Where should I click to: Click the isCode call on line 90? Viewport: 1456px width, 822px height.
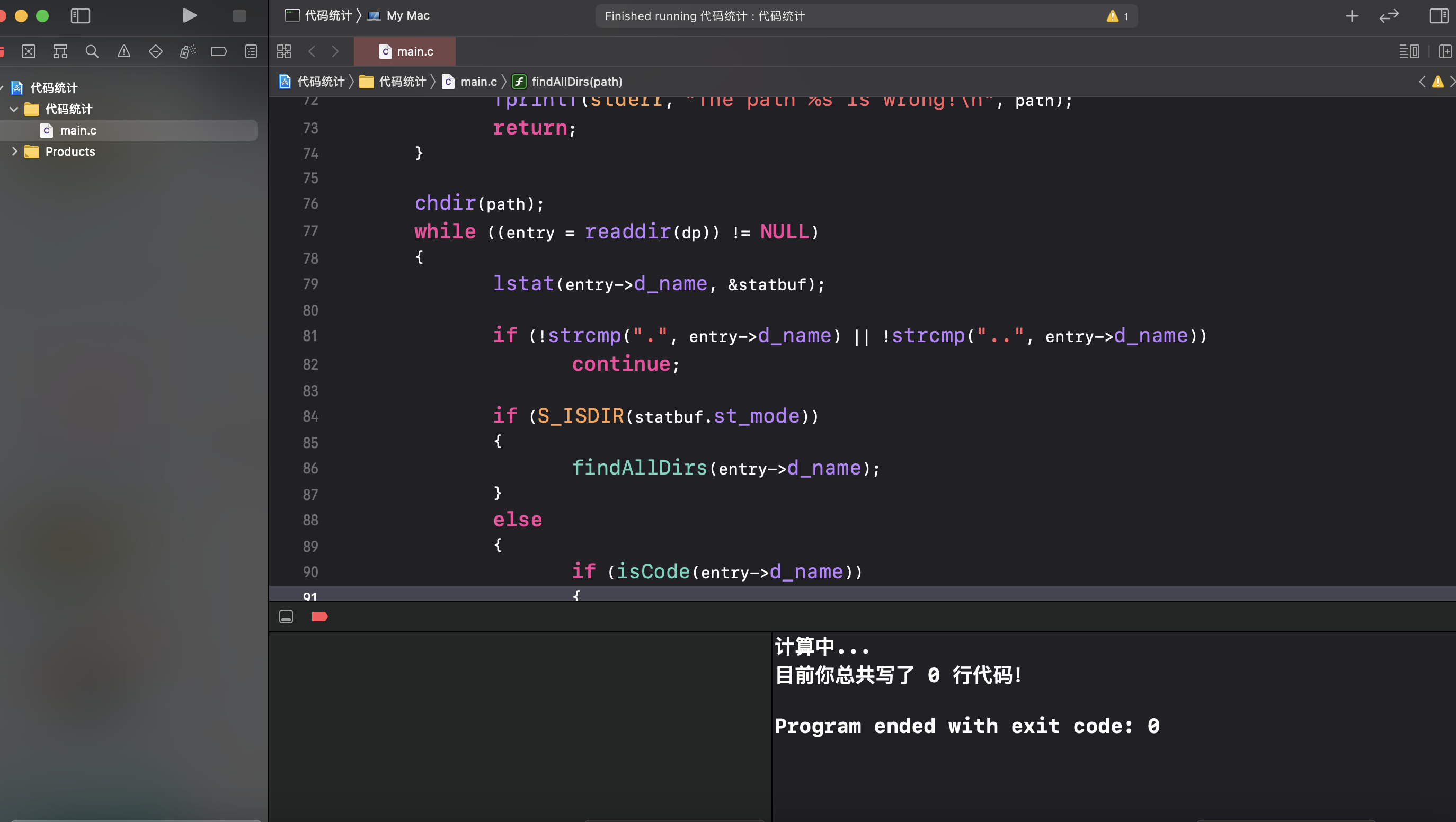click(653, 571)
